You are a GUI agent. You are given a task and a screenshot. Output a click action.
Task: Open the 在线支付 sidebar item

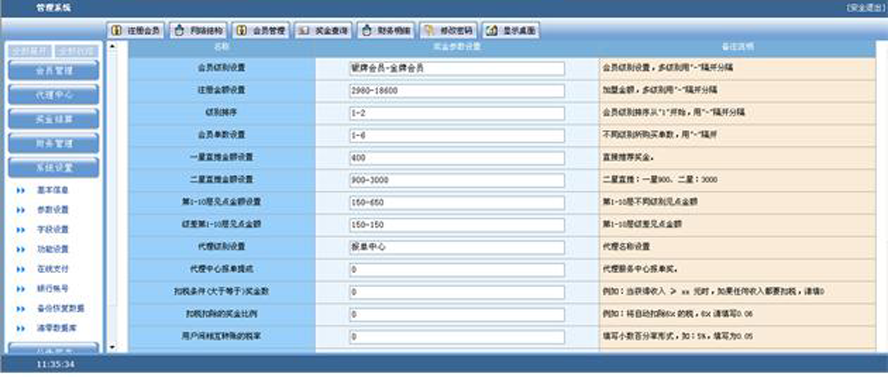pyautogui.click(x=53, y=269)
